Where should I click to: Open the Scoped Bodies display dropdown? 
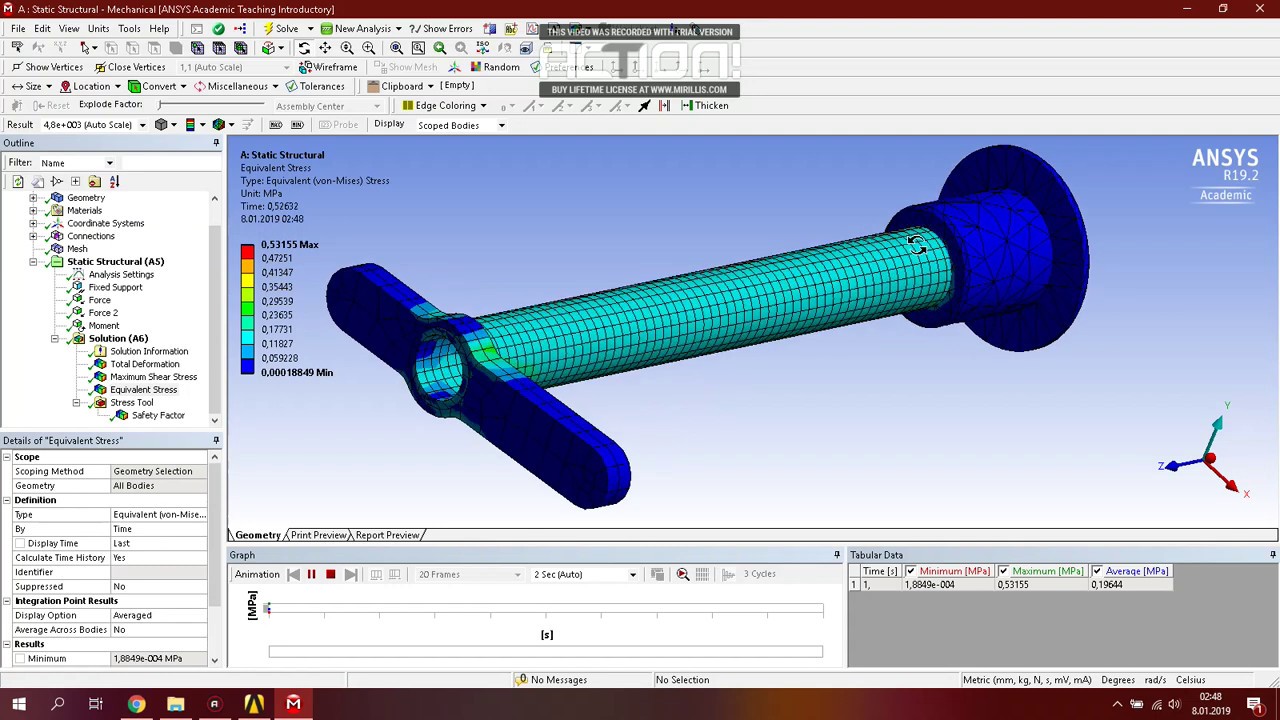tap(501, 126)
